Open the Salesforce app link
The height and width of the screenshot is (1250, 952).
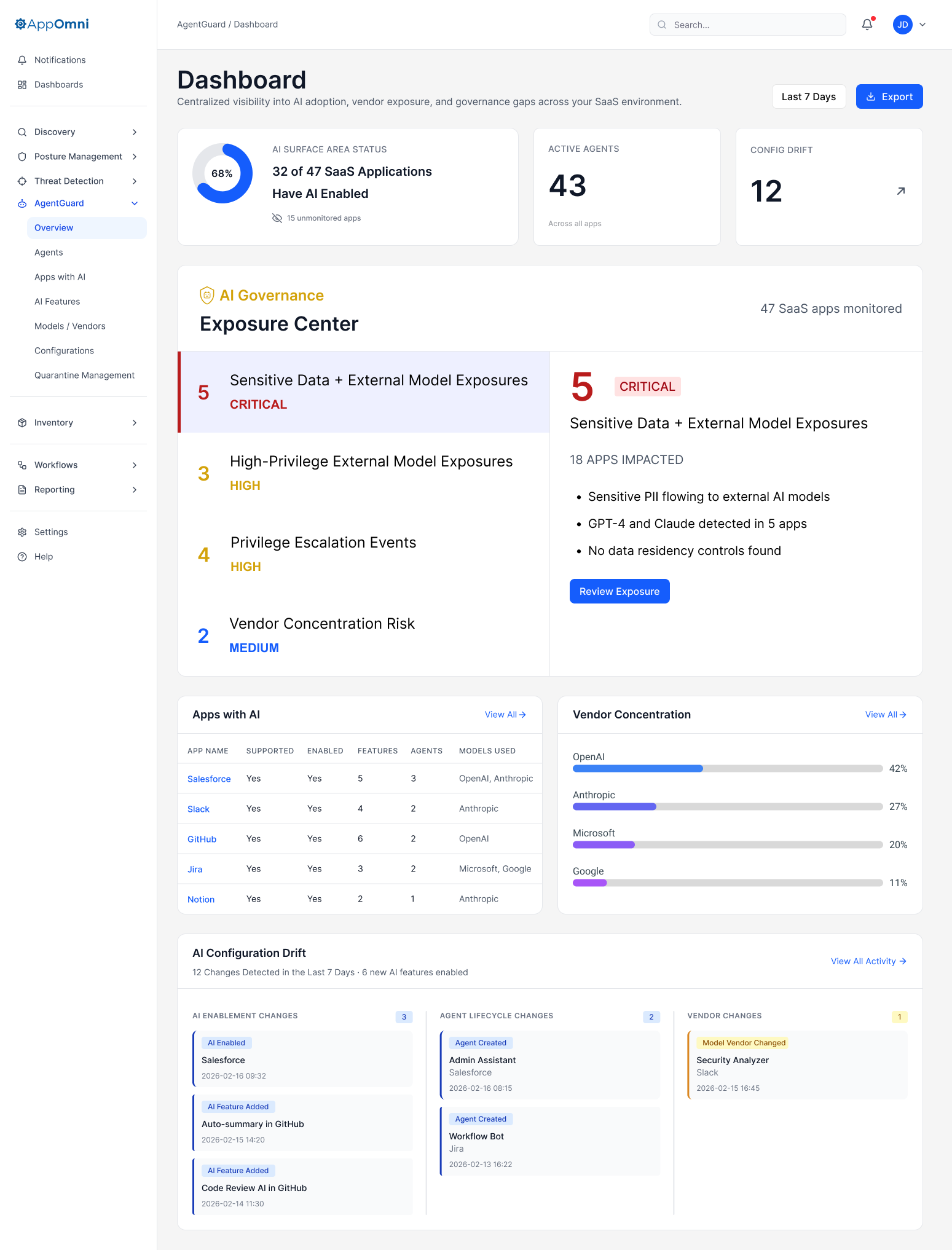tap(209, 779)
